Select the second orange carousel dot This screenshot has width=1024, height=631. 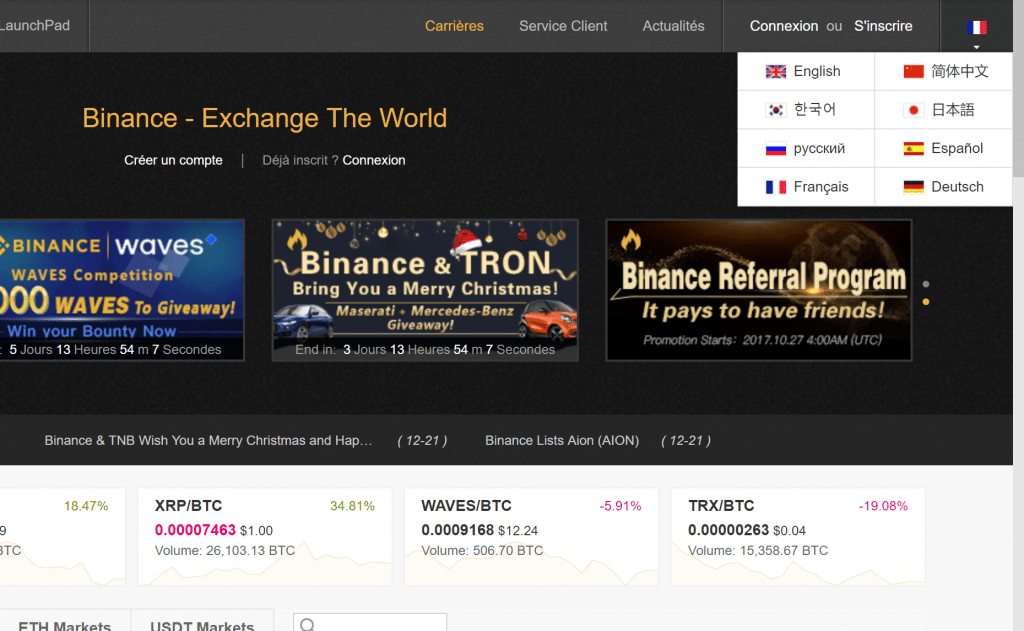[x=925, y=302]
